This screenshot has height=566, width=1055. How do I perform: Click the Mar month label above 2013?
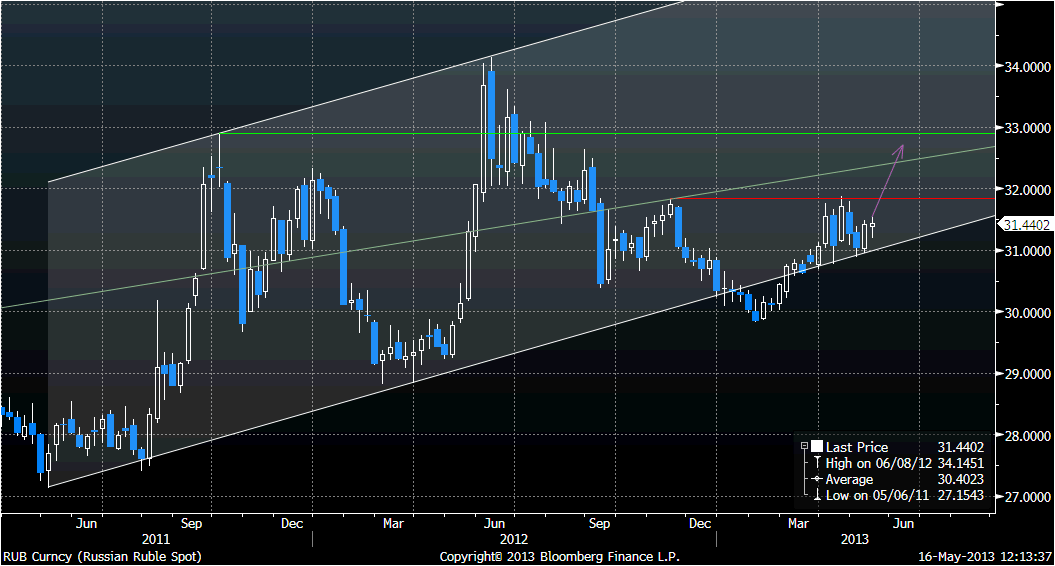click(x=798, y=523)
